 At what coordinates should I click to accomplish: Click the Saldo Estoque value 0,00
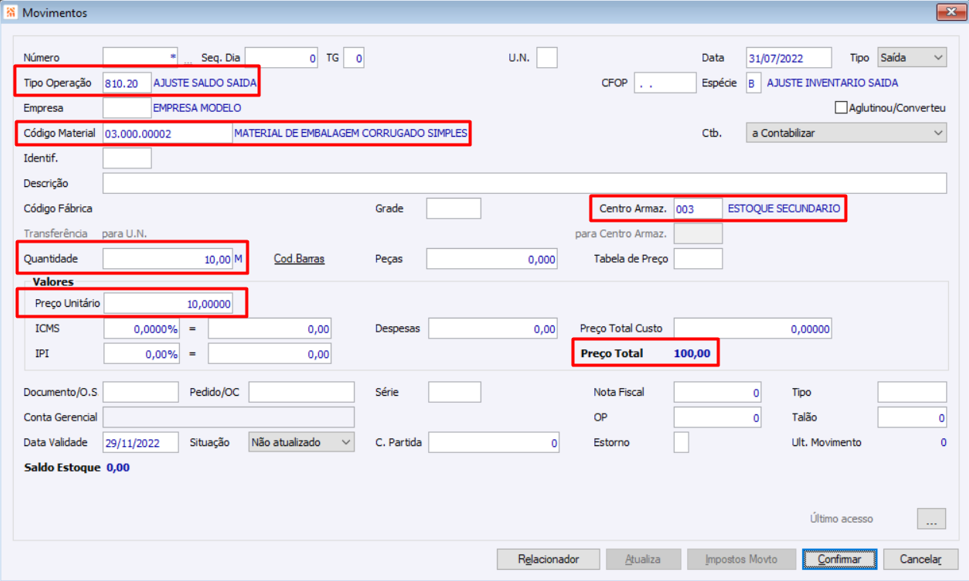(x=118, y=467)
